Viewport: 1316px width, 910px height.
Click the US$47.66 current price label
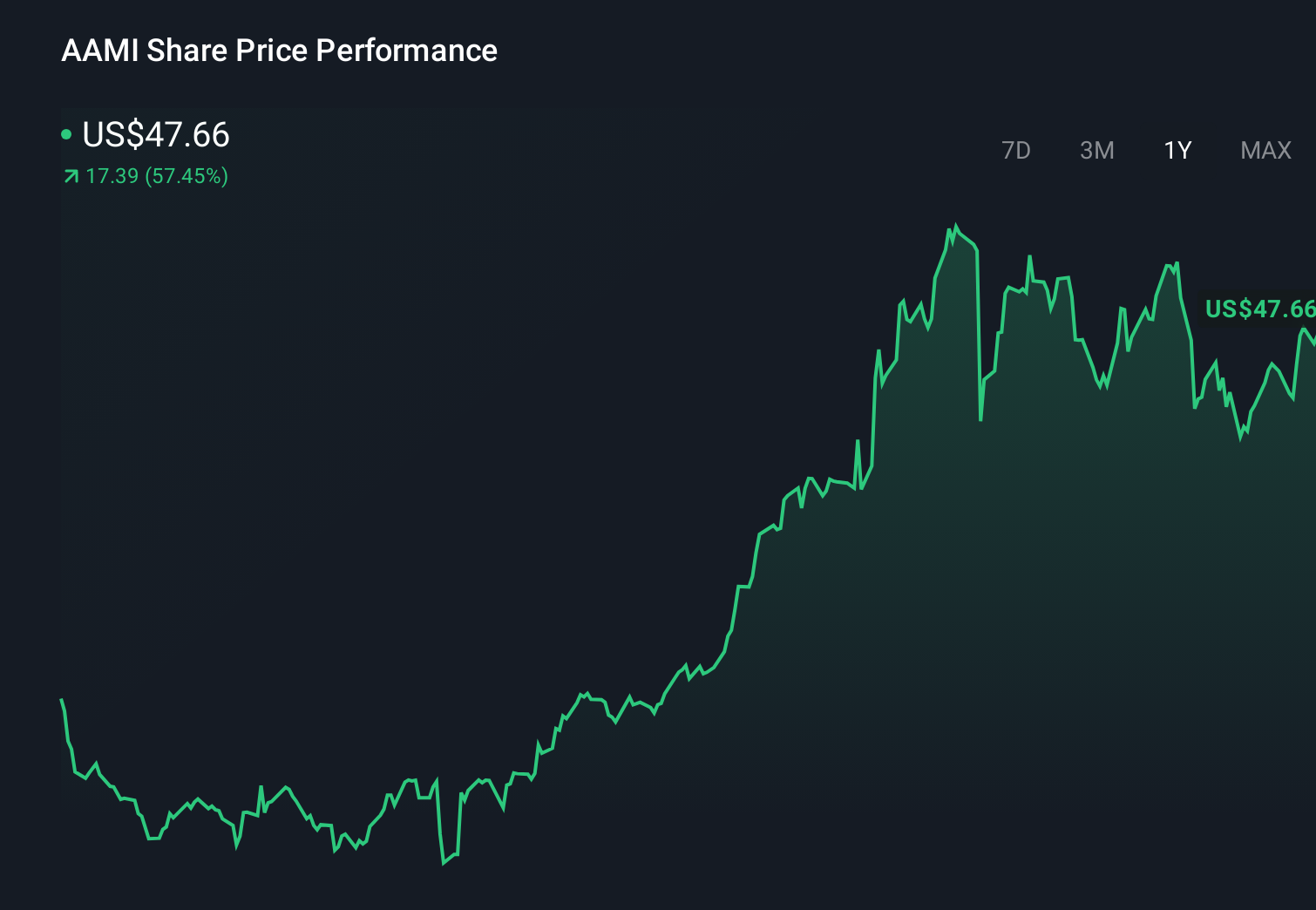155,135
